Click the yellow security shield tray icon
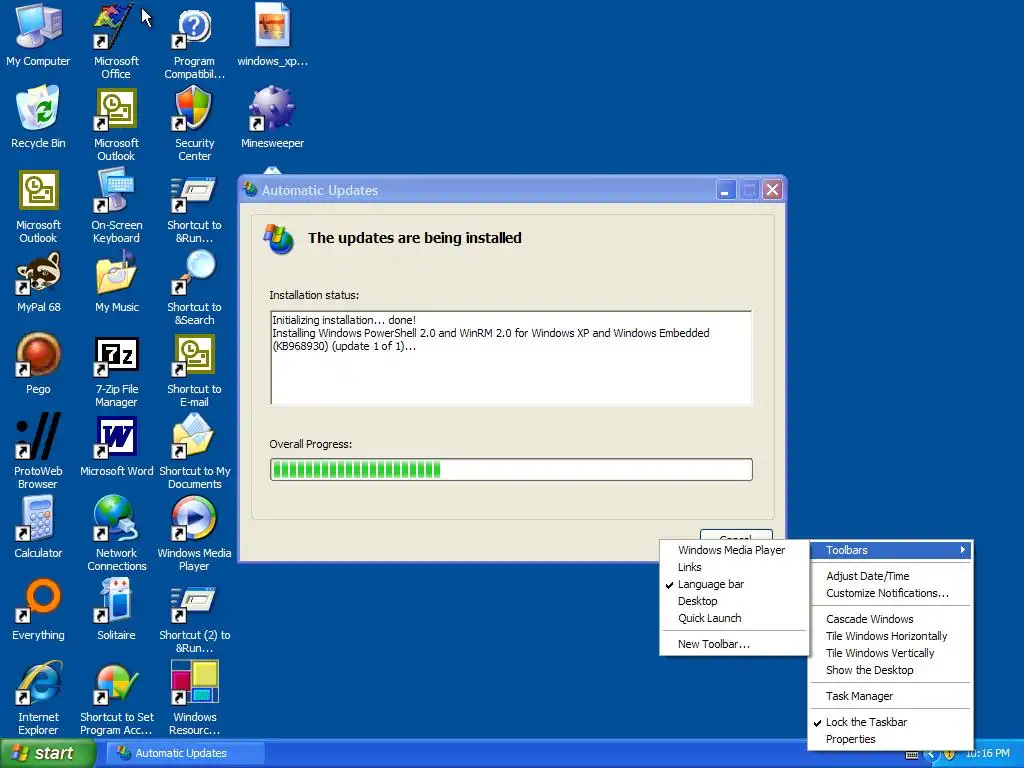 950,754
